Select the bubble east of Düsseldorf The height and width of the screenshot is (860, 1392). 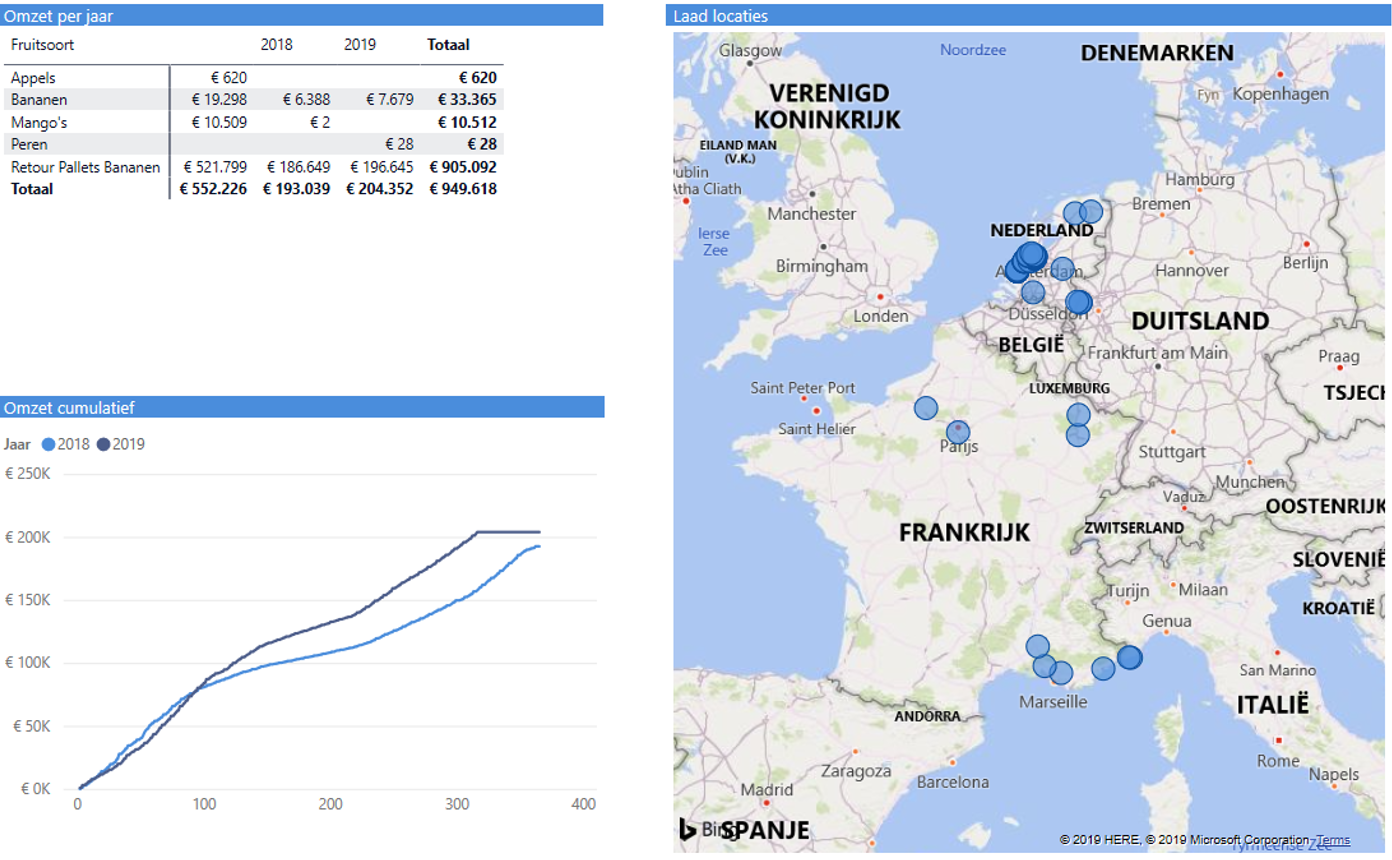point(1081,300)
